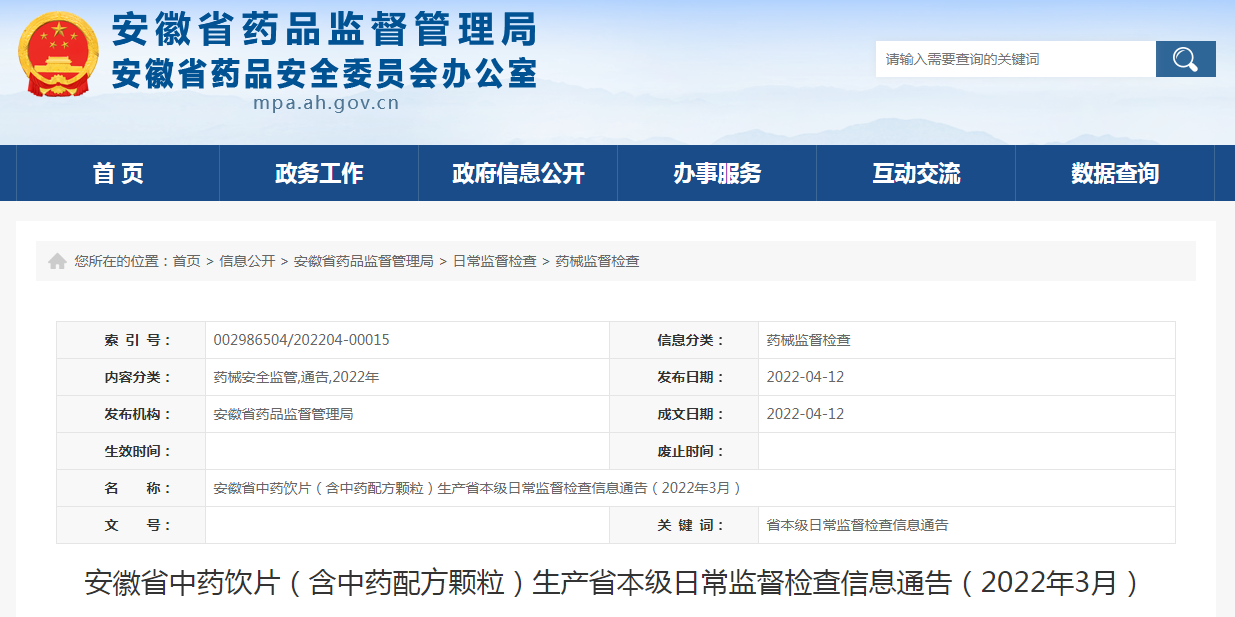Image resolution: width=1235 pixels, height=617 pixels.
Task: Click the home icon in breadcrumb
Action: [x=57, y=261]
